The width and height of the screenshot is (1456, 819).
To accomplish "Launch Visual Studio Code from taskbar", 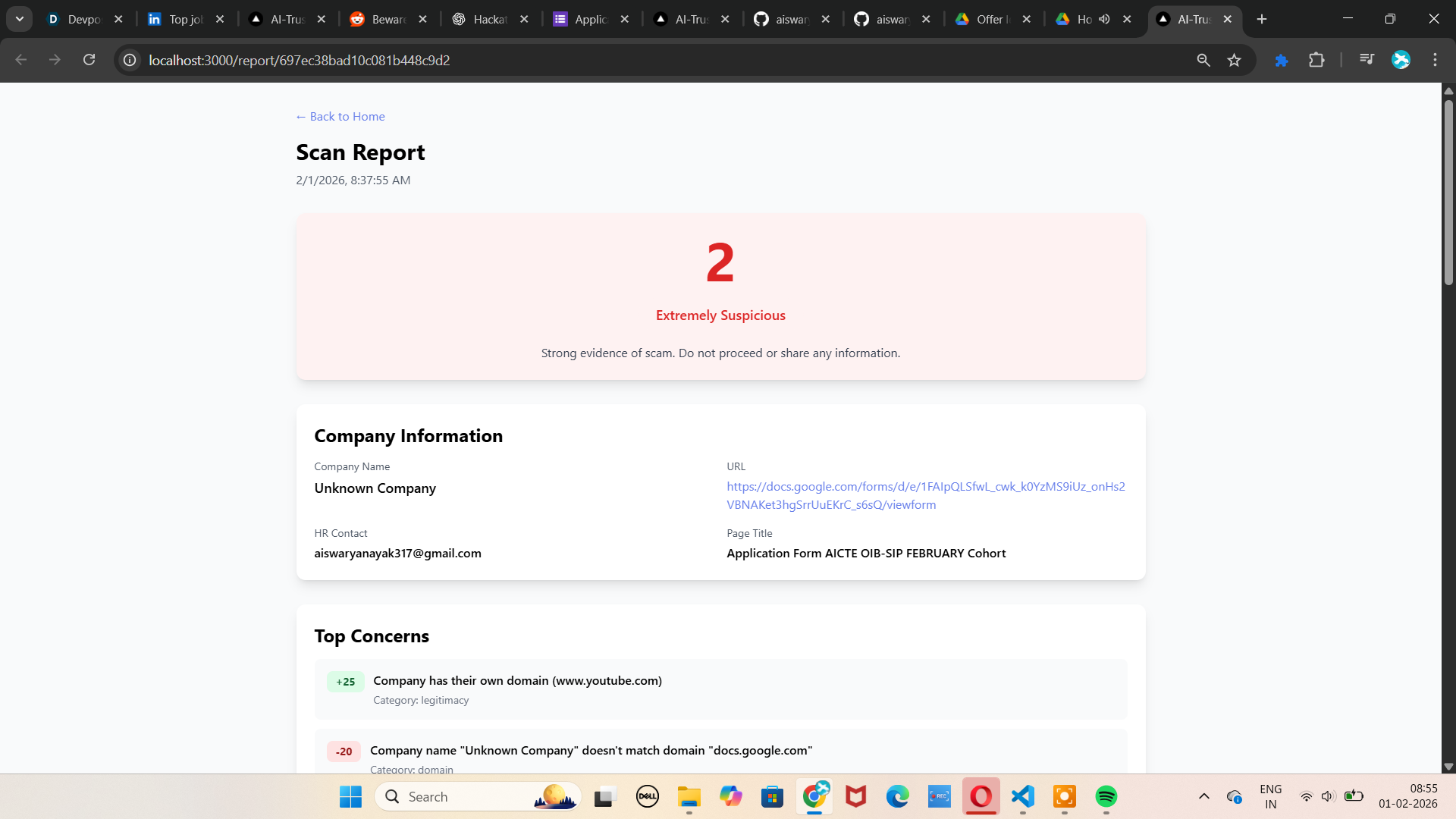I will (x=1023, y=796).
